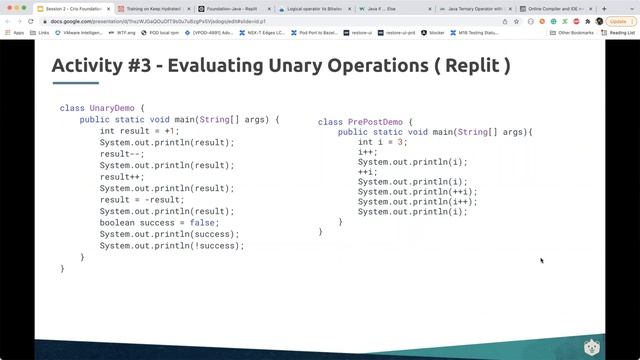Viewport: 640px width, 360px height.
Task: Open a new browser tab
Action: coord(604,9)
